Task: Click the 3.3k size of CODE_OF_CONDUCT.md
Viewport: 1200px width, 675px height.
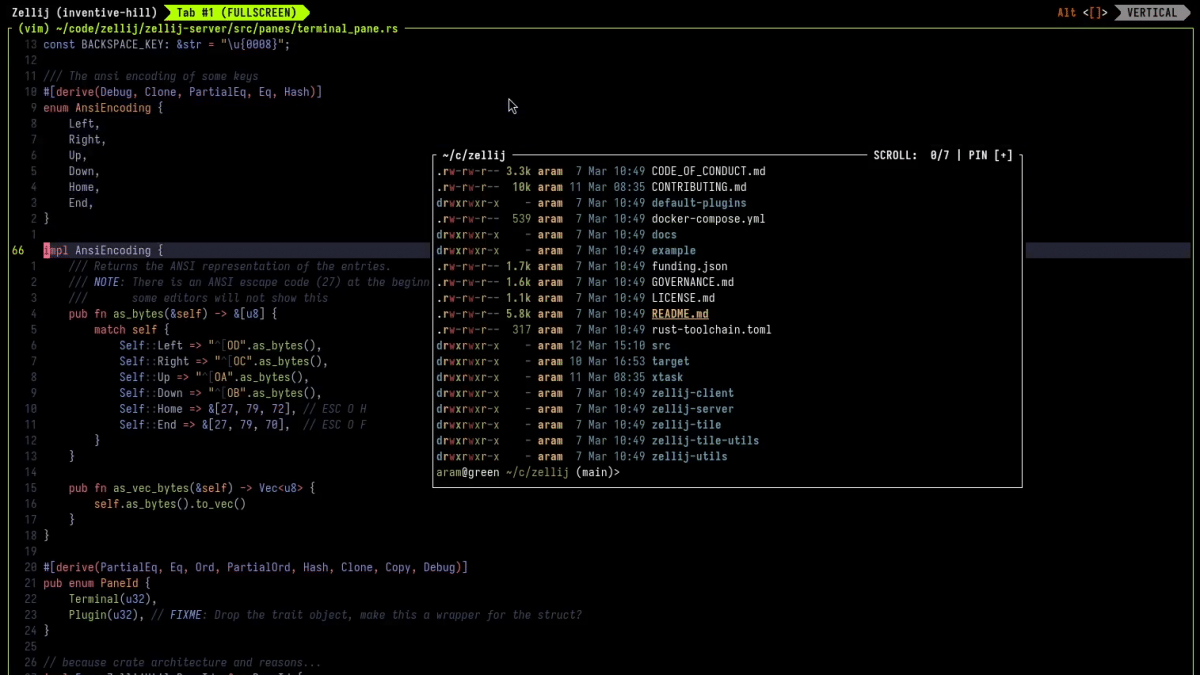Action: [x=517, y=171]
